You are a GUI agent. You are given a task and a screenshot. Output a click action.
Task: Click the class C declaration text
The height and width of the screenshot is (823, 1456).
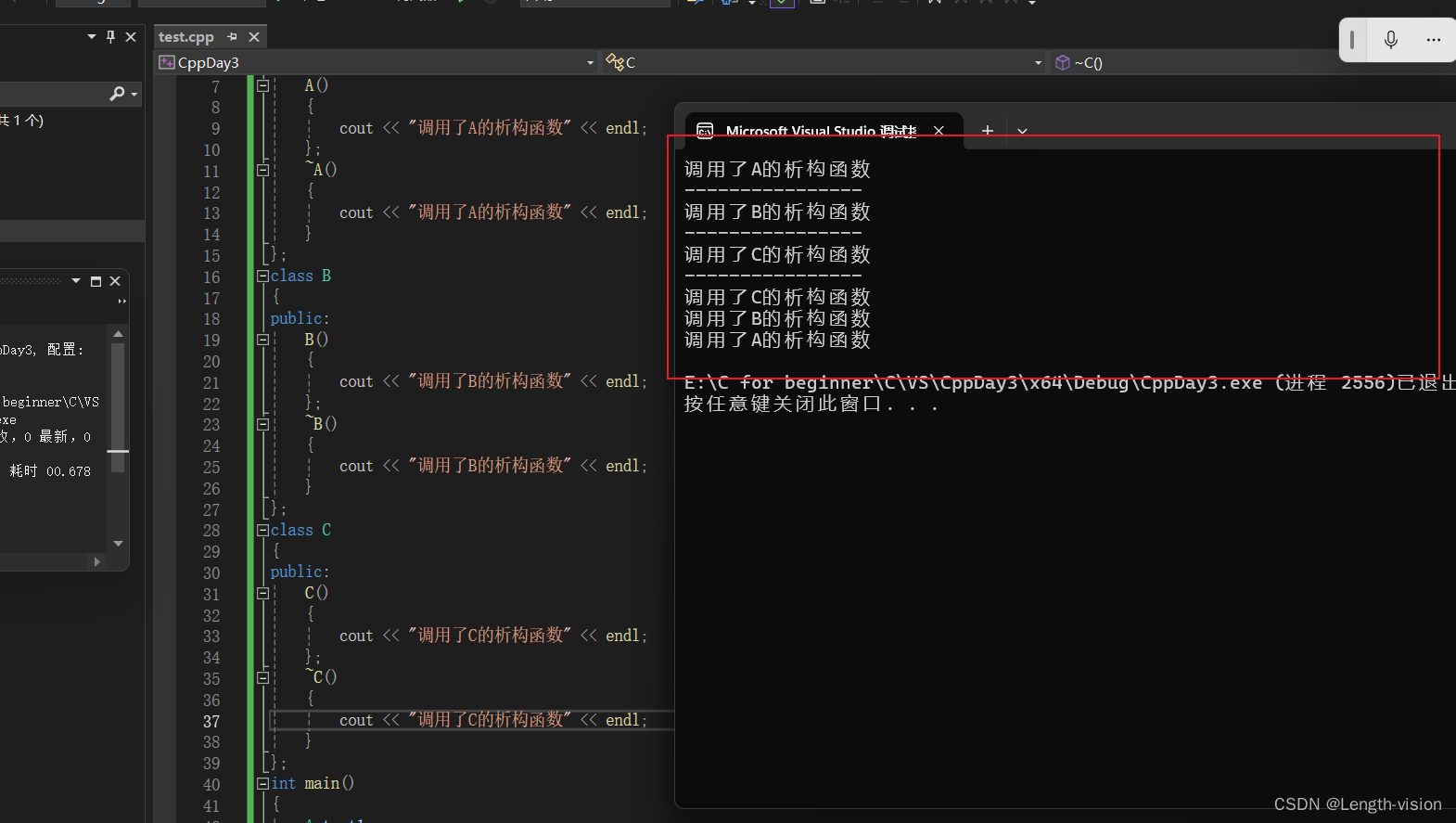(x=300, y=530)
